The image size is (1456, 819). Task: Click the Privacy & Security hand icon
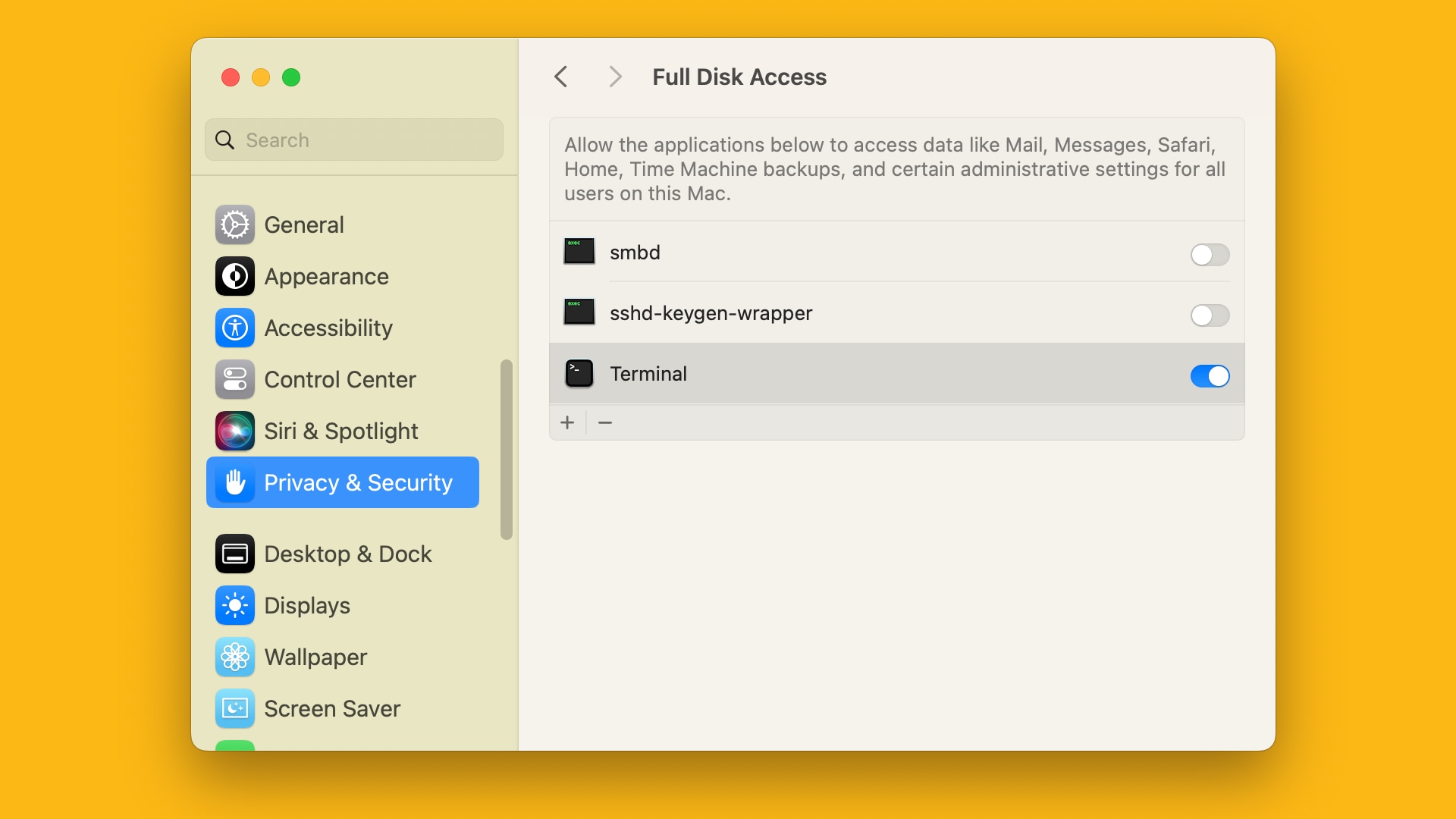(x=235, y=482)
